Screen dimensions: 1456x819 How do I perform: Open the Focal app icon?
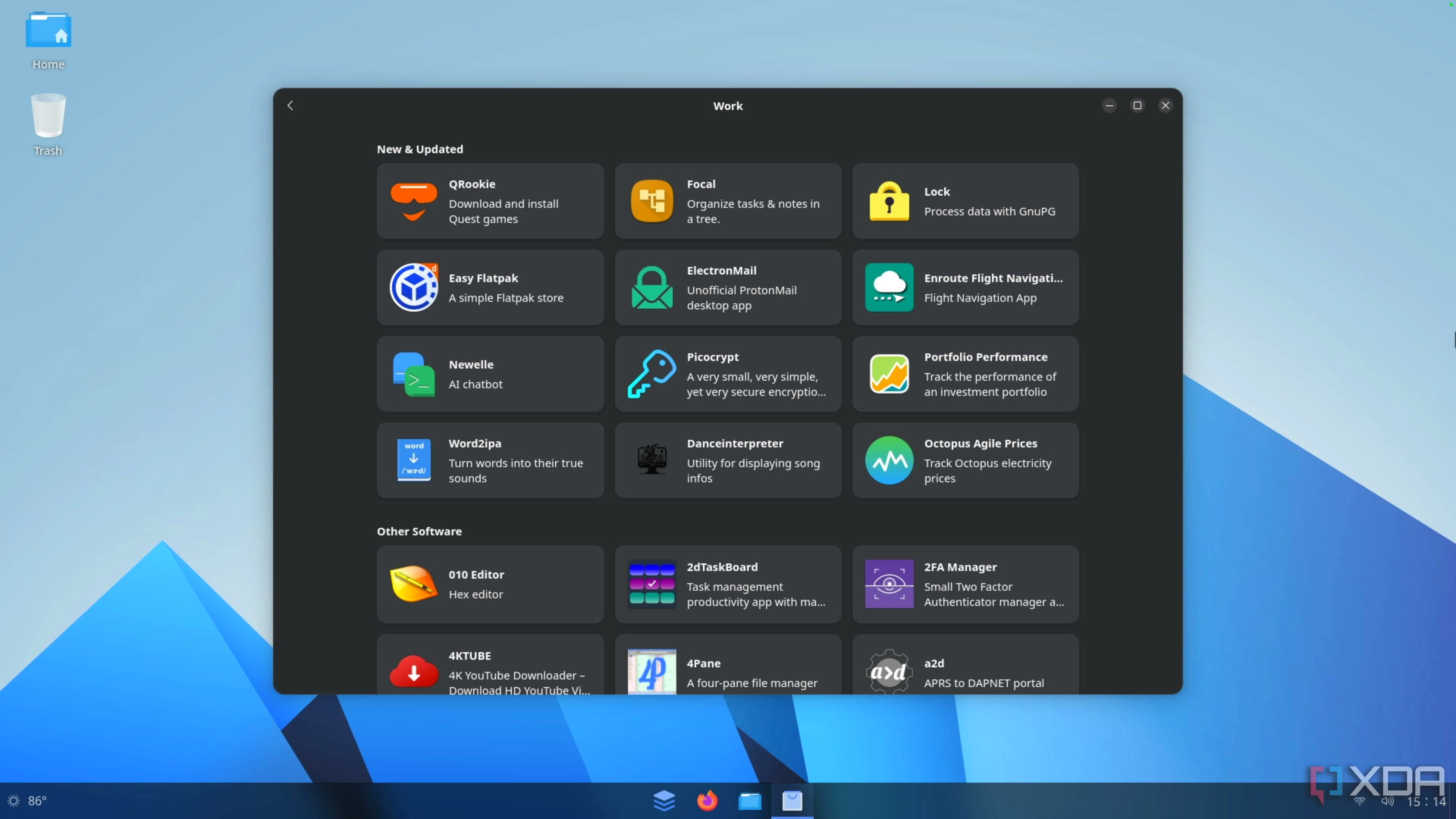652,201
